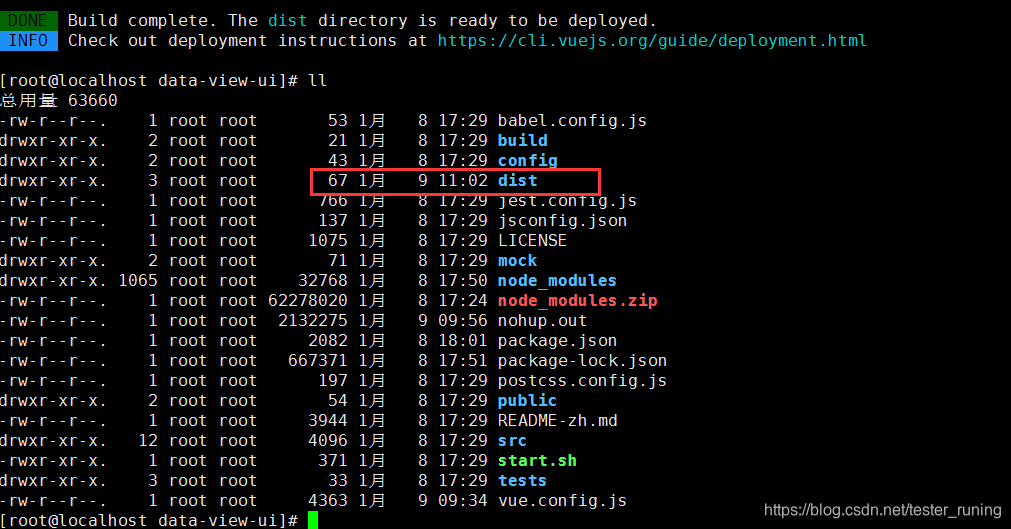Select the LICENSE file name
1011x529 pixels.
(x=532, y=241)
